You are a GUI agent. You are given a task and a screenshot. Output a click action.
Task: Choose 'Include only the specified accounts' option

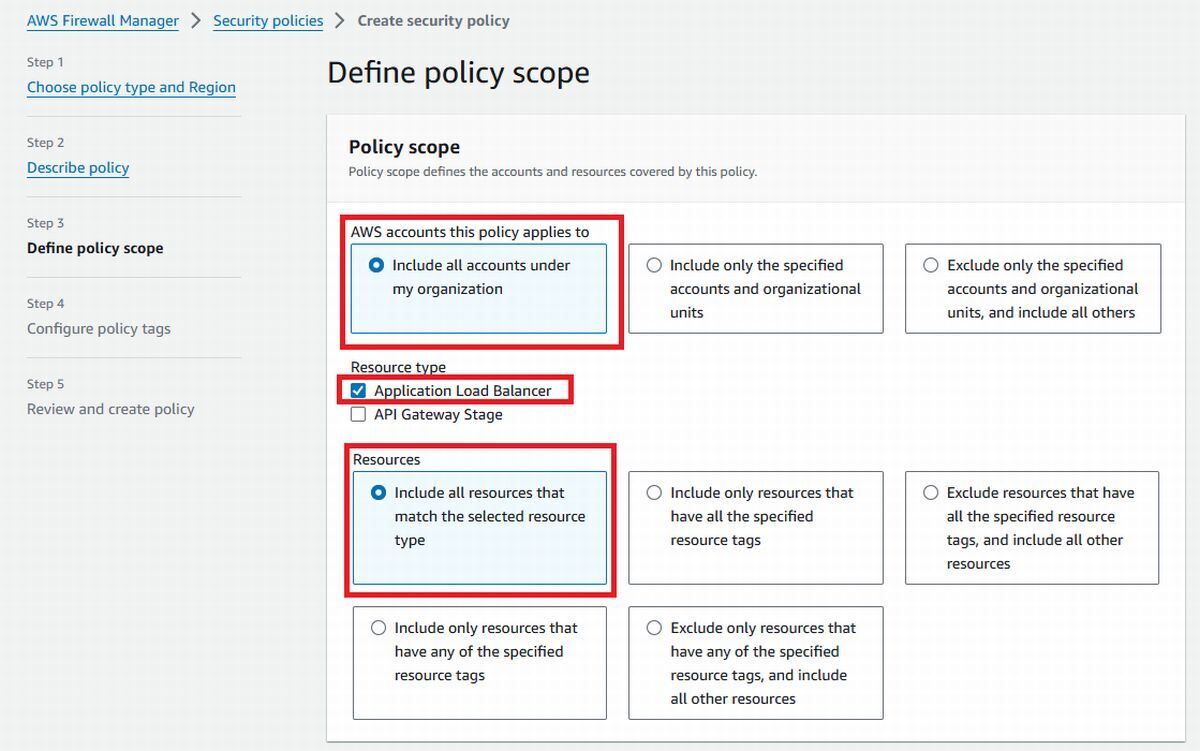point(654,265)
